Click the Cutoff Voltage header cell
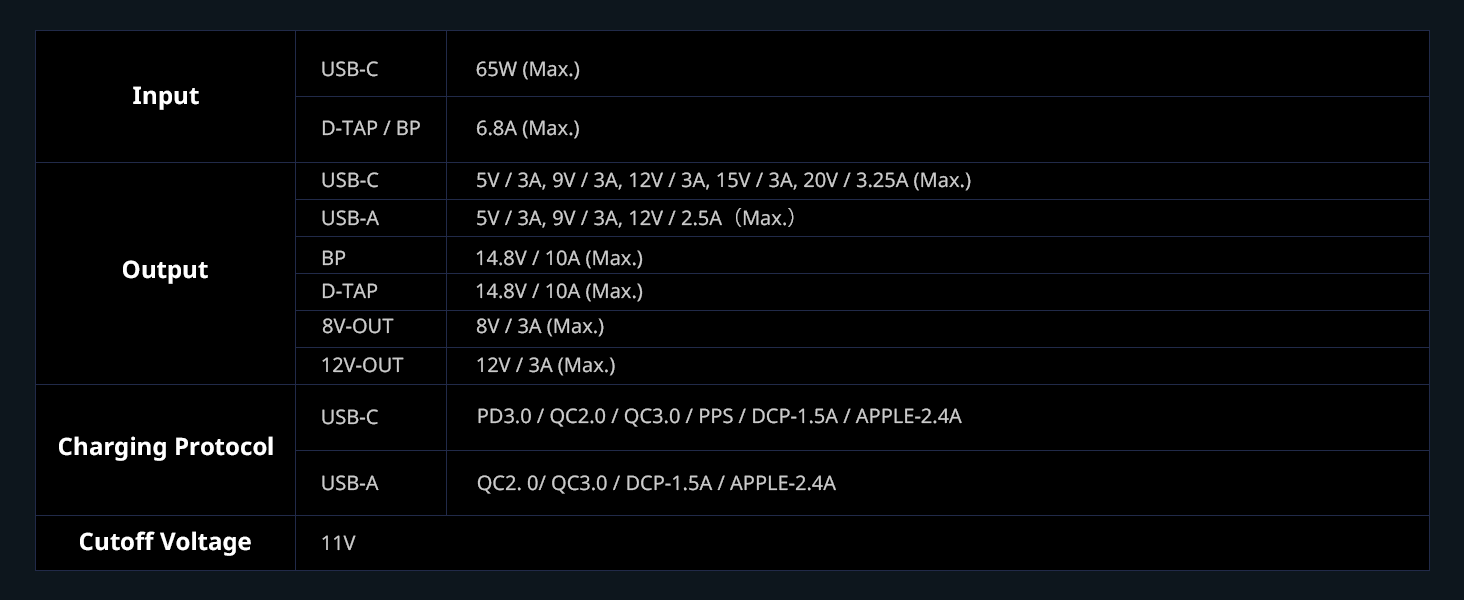This screenshot has width=1464, height=600. (165, 542)
